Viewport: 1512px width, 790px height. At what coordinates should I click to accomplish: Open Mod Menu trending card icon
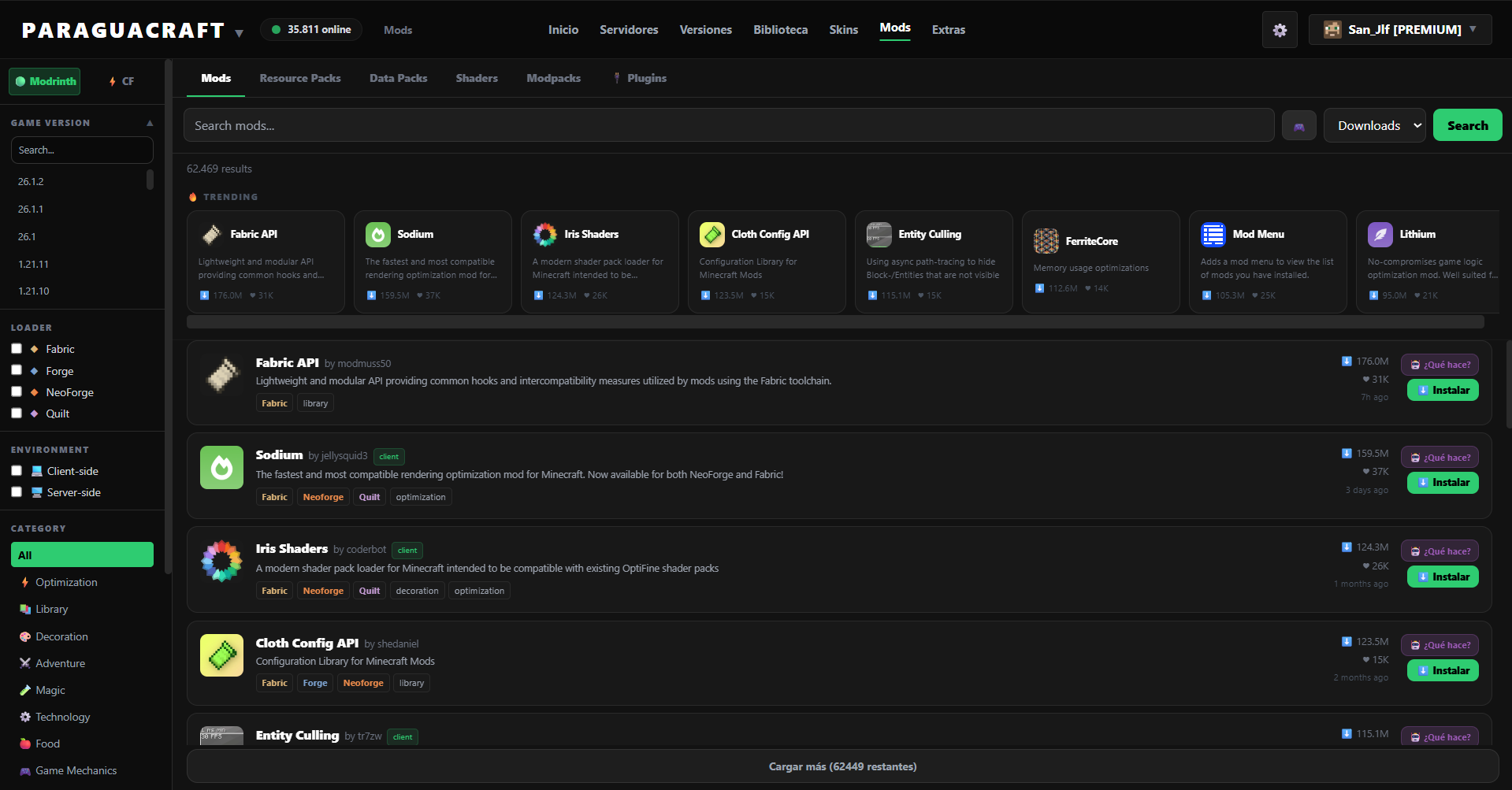pos(1213,234)
